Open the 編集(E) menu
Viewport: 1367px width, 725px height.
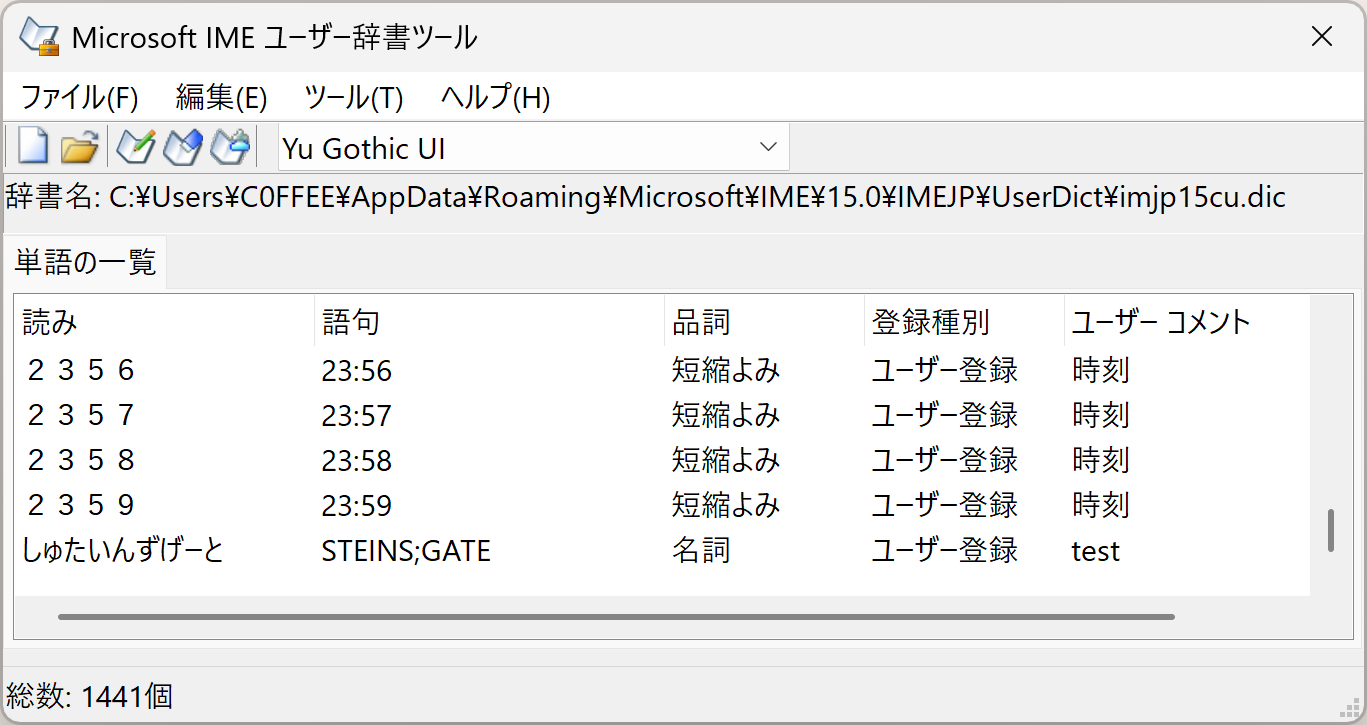point(221,98)
